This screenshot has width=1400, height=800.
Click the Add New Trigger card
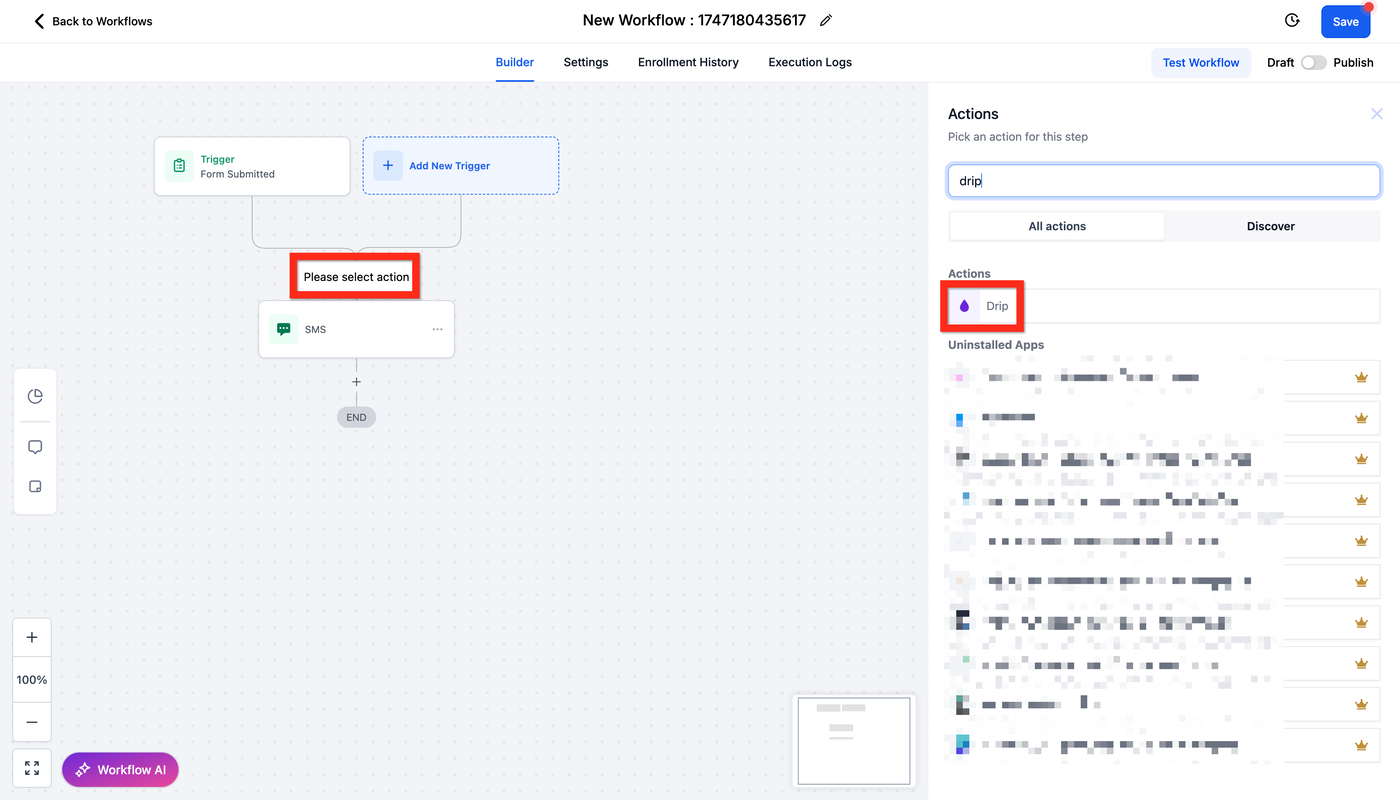pos(460,166)
